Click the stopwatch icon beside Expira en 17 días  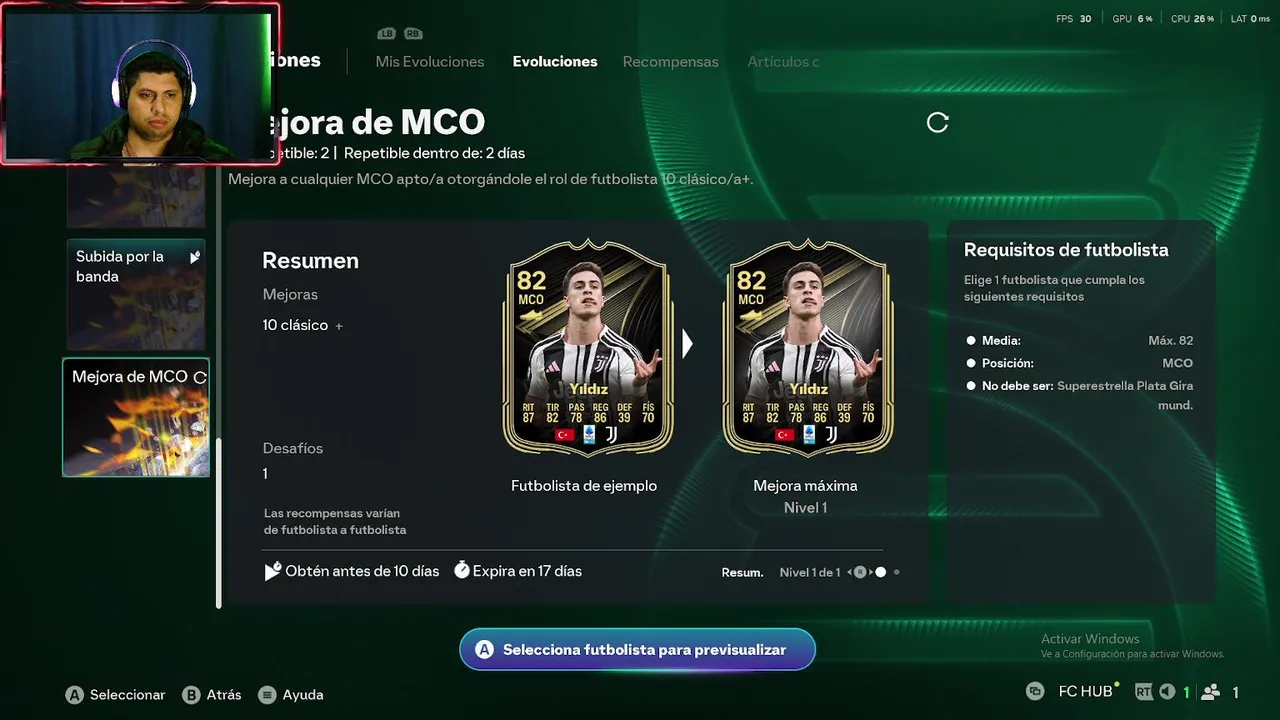(x=462, y=570)
